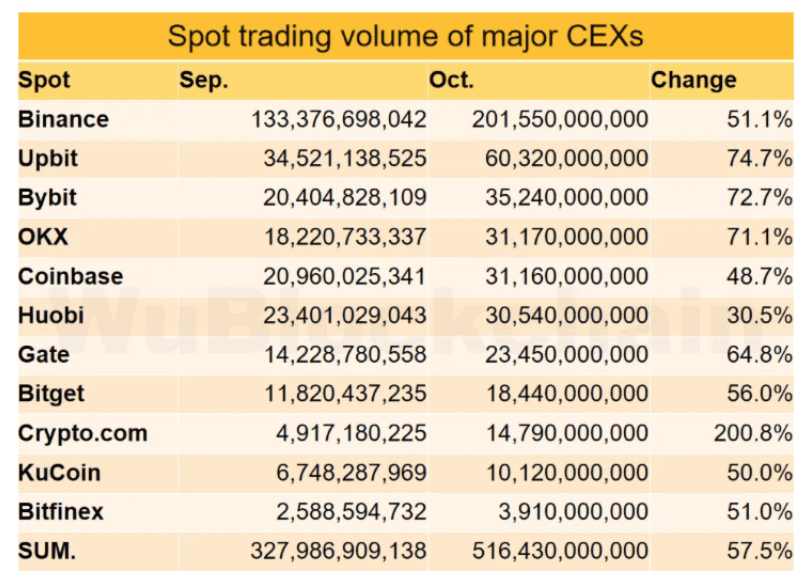Click the total change value 57.5%

[x=760, y=551]
